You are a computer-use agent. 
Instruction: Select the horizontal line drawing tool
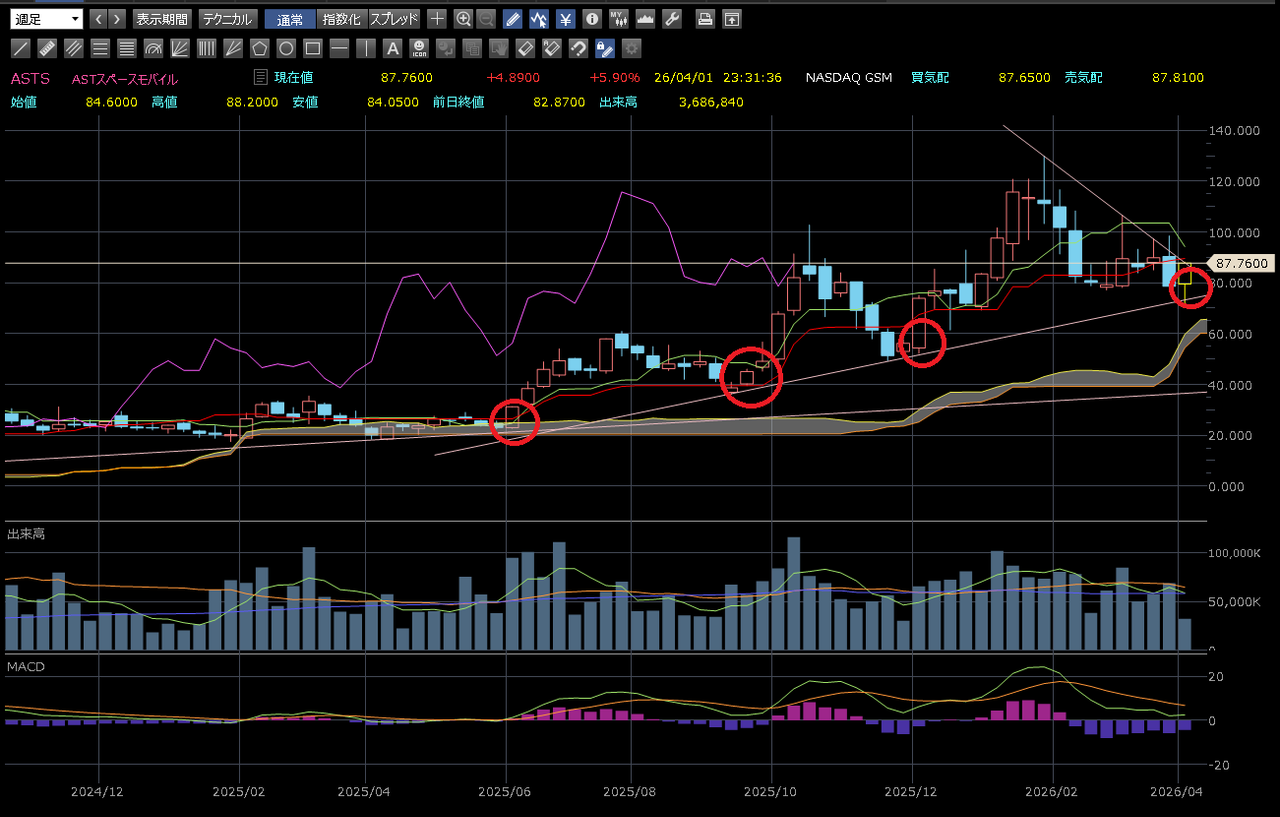[x=339, y=48]
